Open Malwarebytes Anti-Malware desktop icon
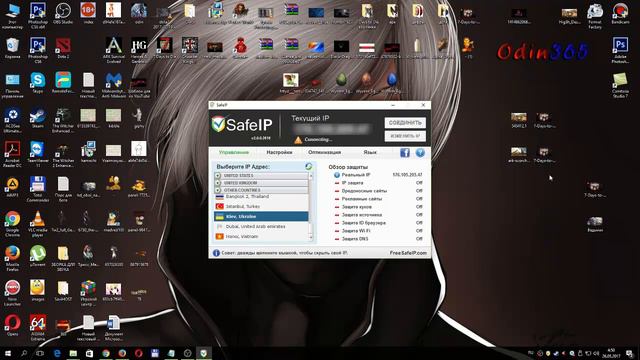This screenshot has width=640, height=360. [x=113, y=85]
